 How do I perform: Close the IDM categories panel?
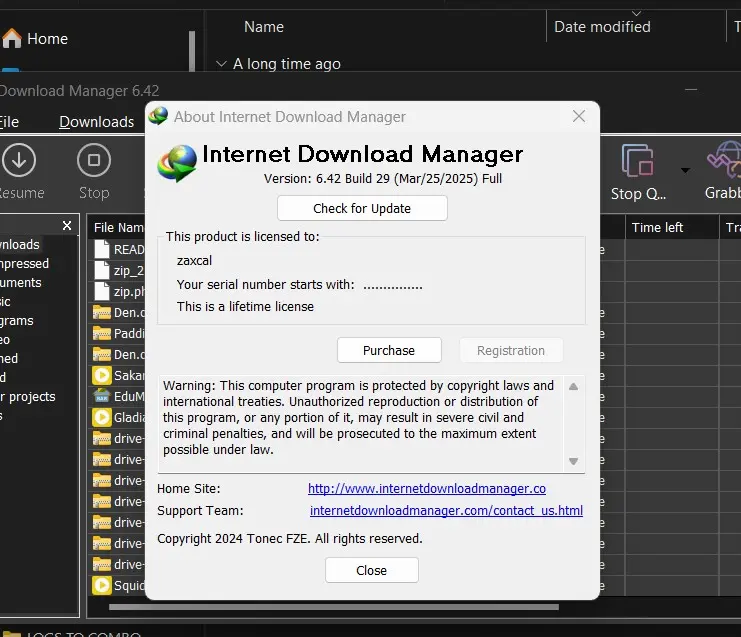coord(67,226)
